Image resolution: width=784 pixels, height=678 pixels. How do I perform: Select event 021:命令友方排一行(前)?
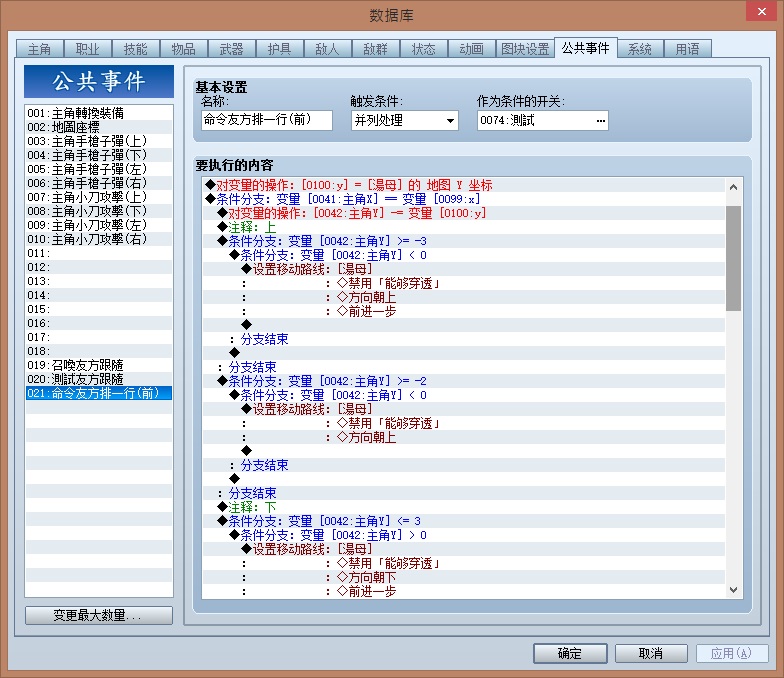(98, 393)
